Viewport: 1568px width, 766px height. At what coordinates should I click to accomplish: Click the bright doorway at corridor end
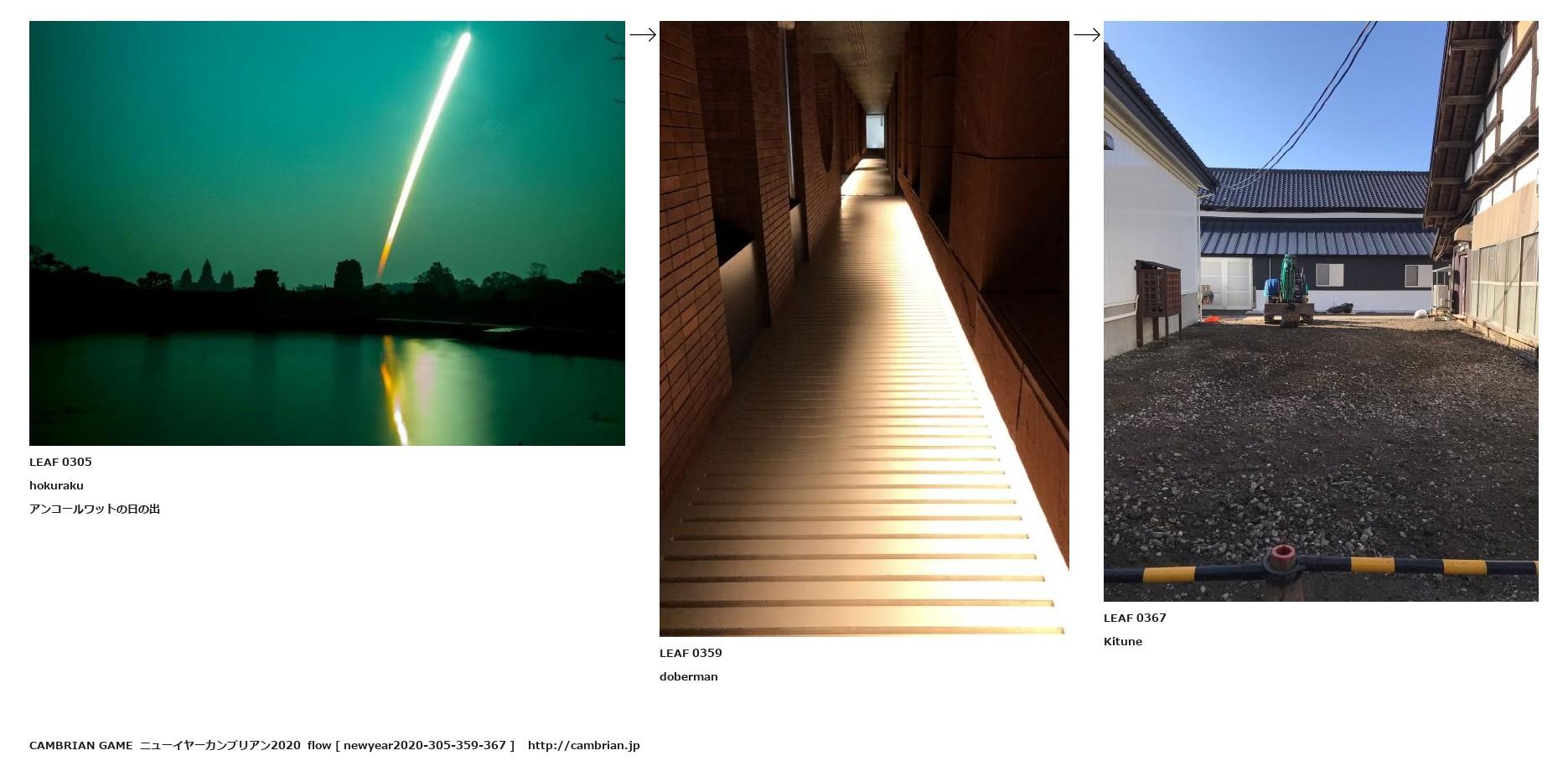pyautogui.click(x=876, y=132)
